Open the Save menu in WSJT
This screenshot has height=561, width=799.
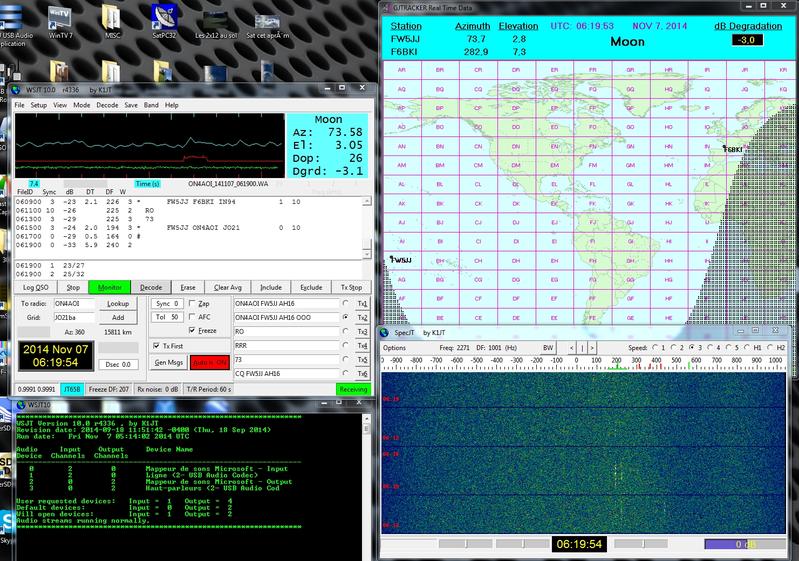click(x=131, y=105)
